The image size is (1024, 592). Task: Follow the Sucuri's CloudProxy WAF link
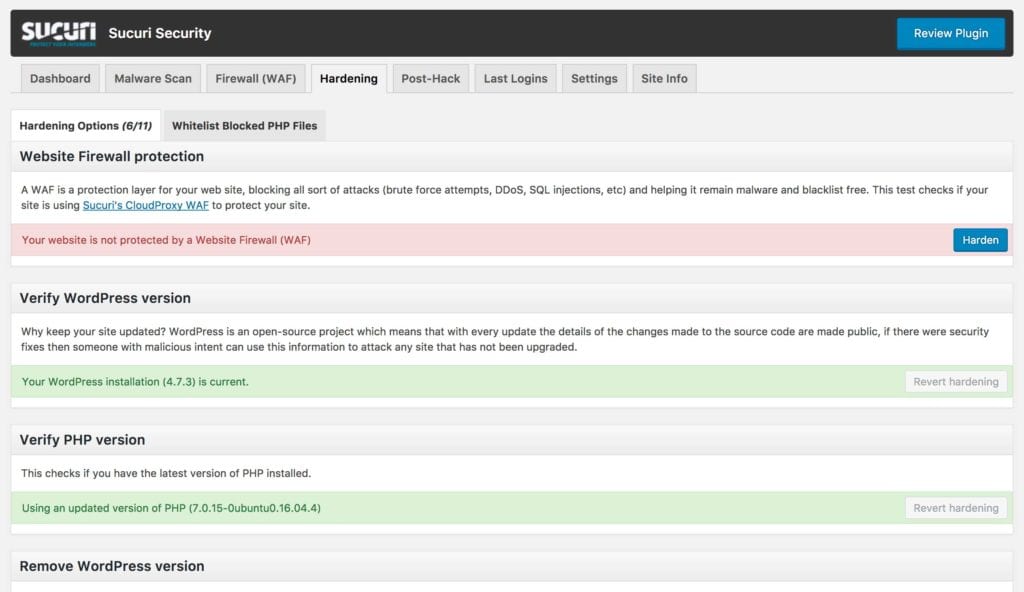(x=146, y=205)
